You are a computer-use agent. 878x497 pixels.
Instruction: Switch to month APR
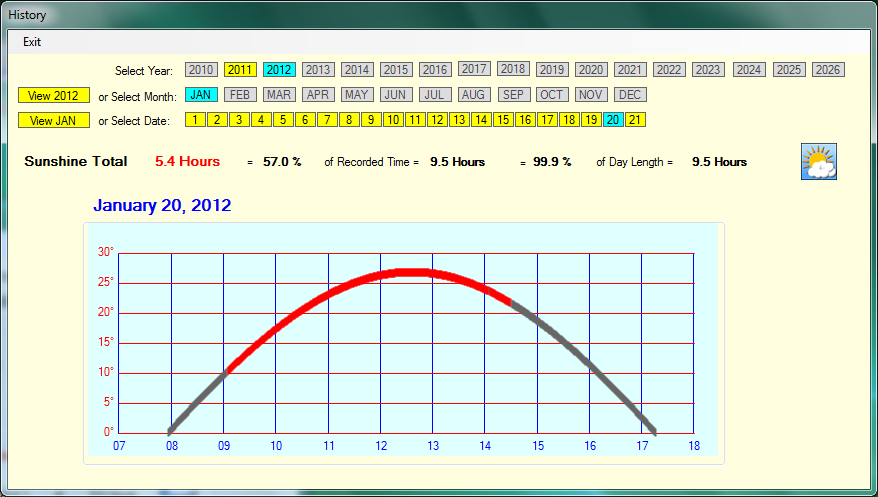point(318,95)
